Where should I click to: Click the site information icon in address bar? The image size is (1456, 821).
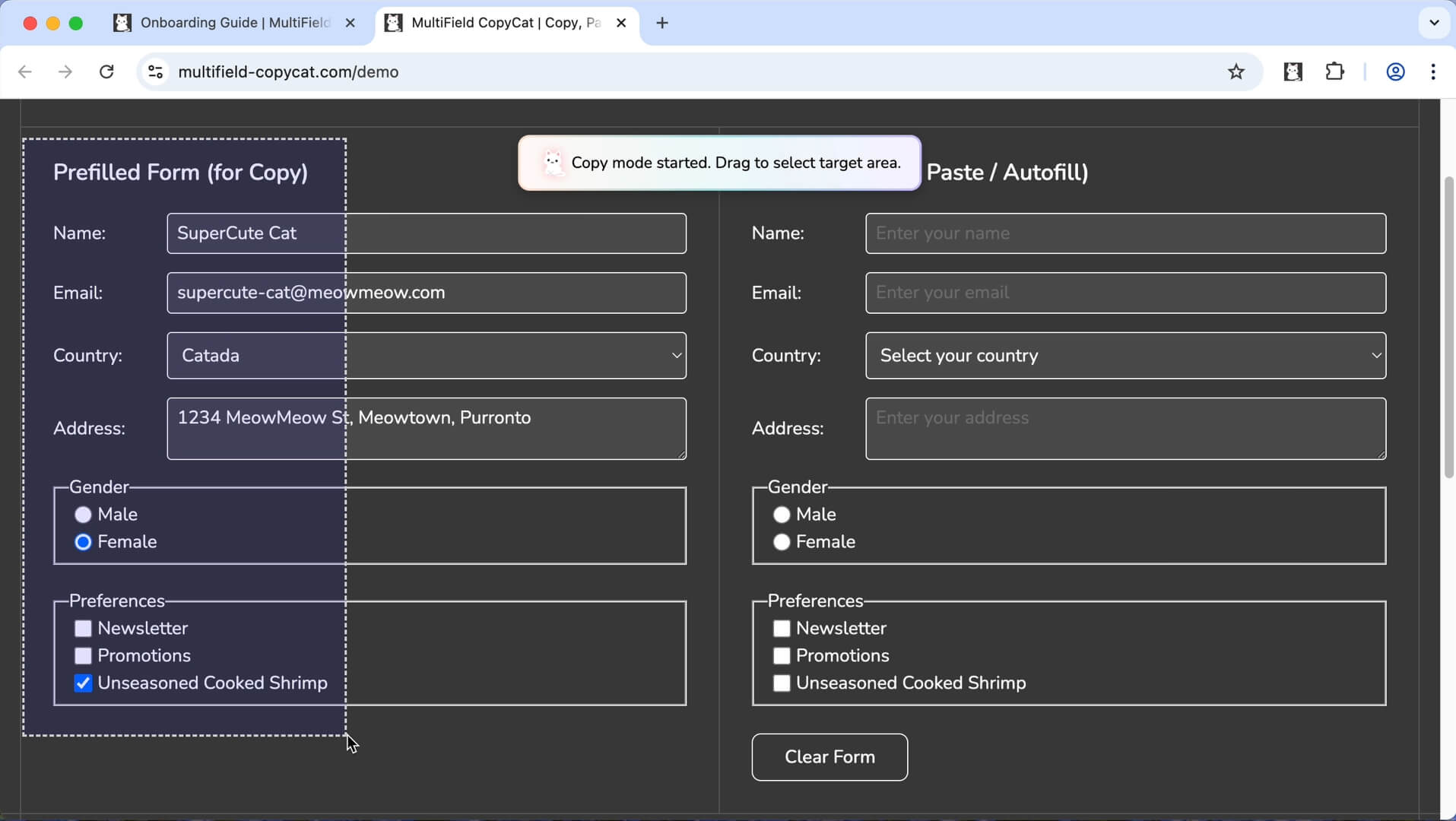[155, 71]
